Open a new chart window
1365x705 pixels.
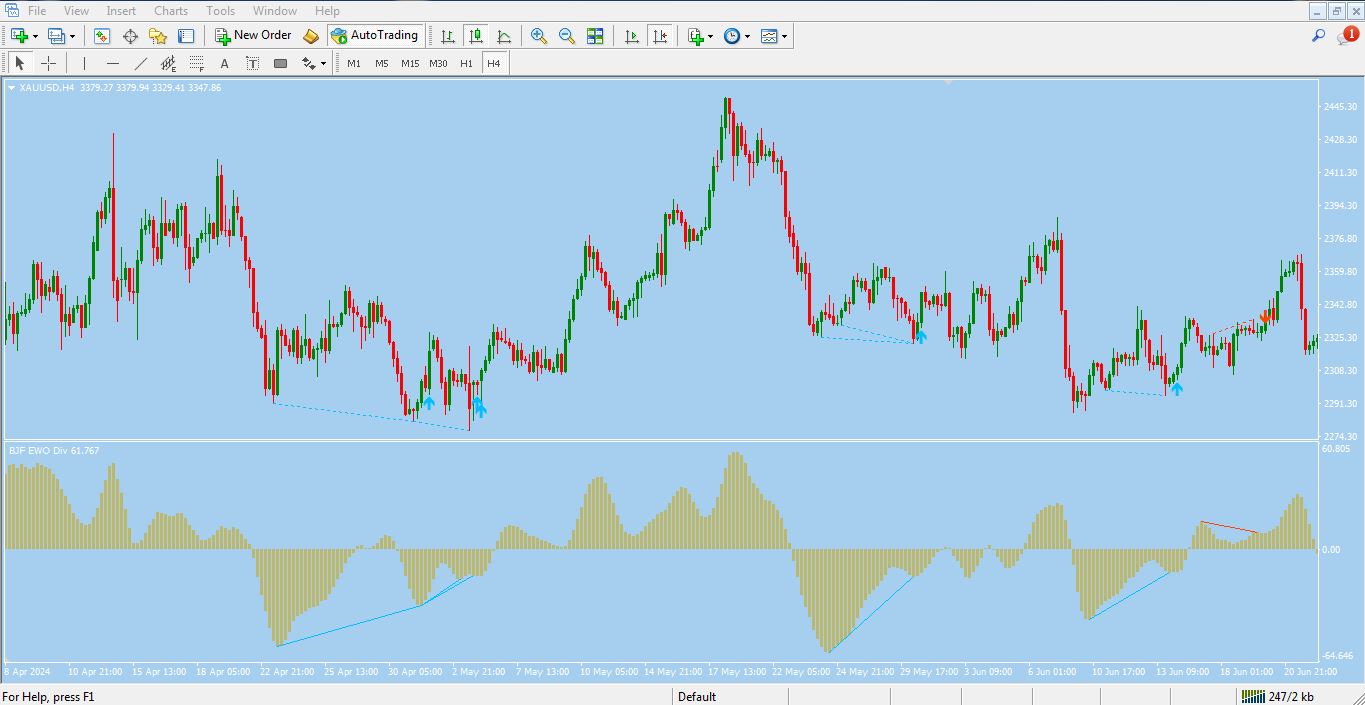[17, 36]
